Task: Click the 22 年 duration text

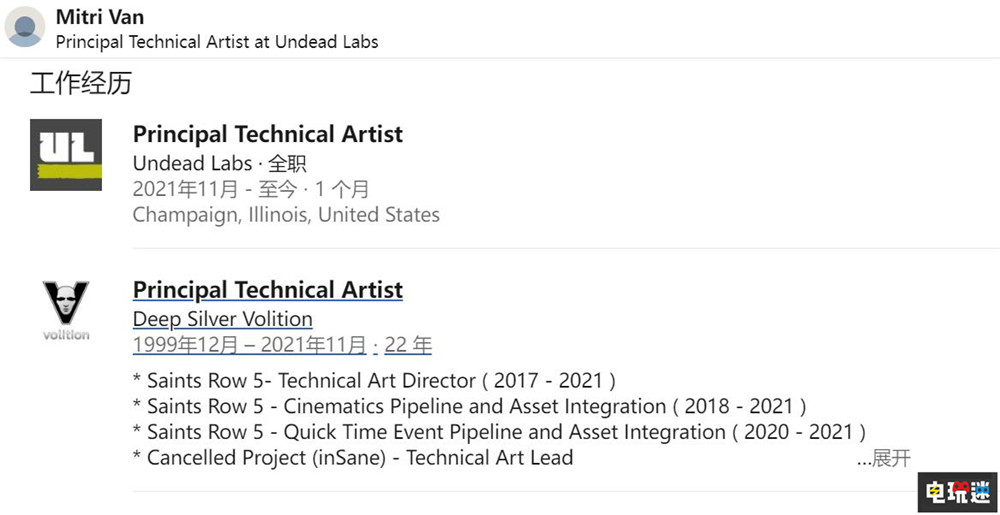Action: [407, 345]
